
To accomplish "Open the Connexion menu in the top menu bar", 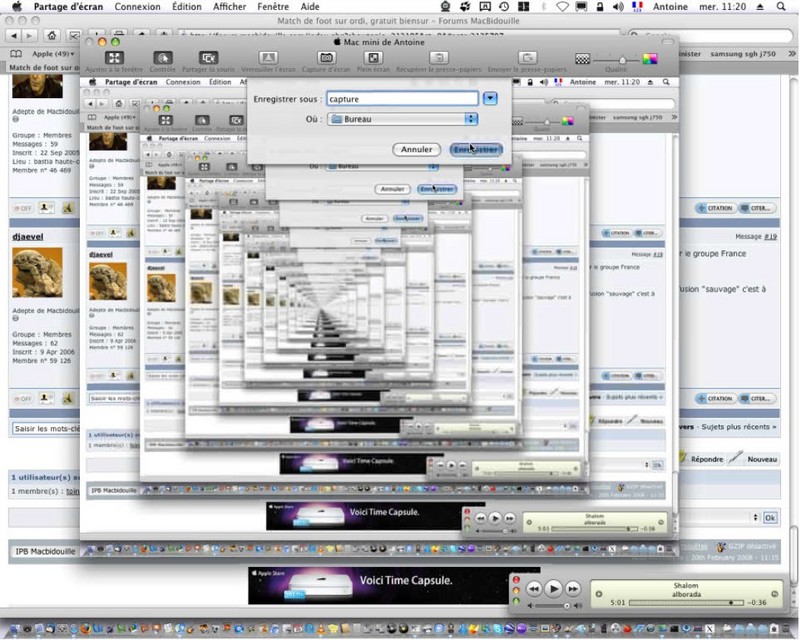I will [x=137, y=7].
